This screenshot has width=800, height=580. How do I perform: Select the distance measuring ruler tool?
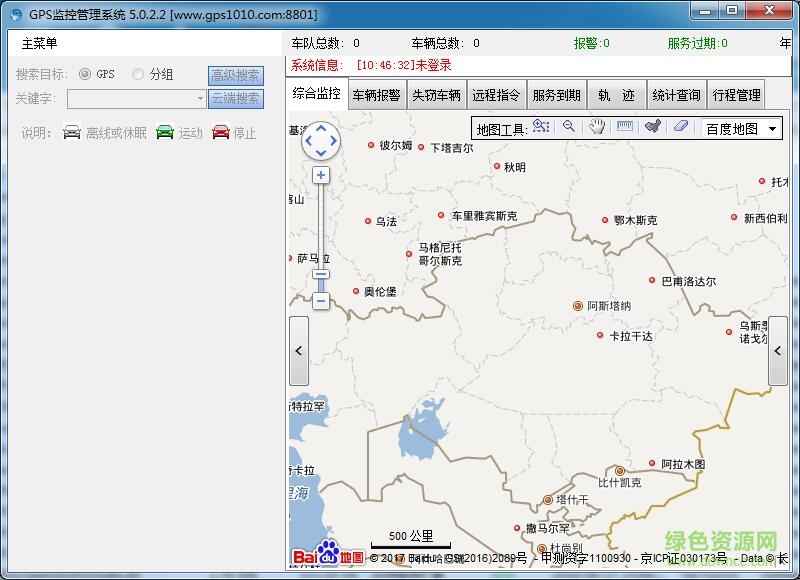pos(624,127)
